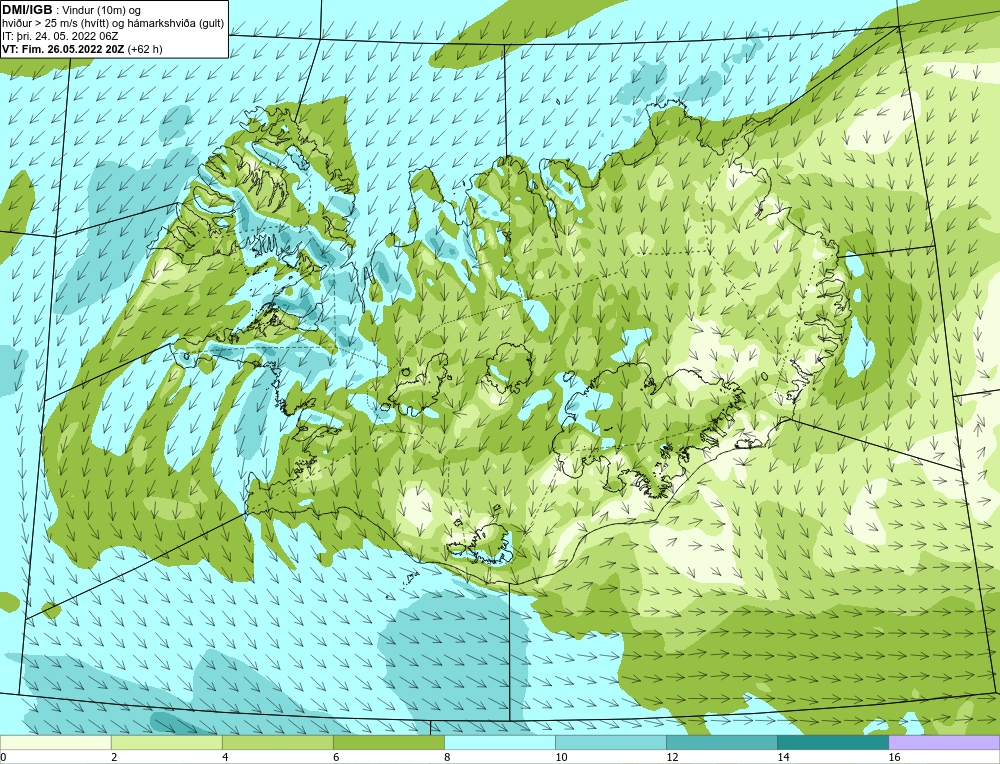Click the 14–16 m/s dark teal swatch
The image size is (1000, 764).
(833, 742)
